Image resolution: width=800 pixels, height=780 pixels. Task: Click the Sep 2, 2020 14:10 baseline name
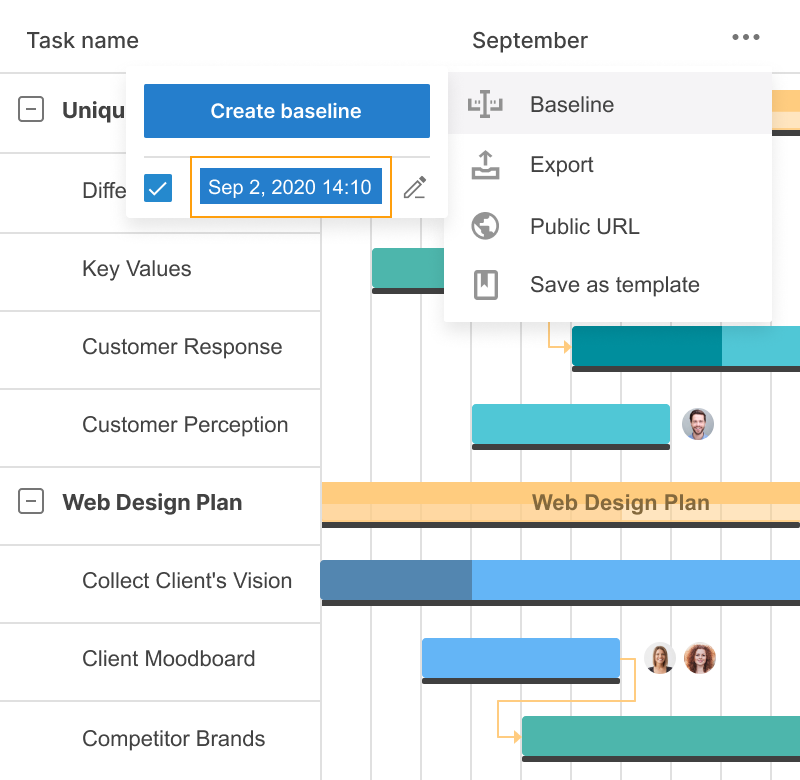coord(290,187)
